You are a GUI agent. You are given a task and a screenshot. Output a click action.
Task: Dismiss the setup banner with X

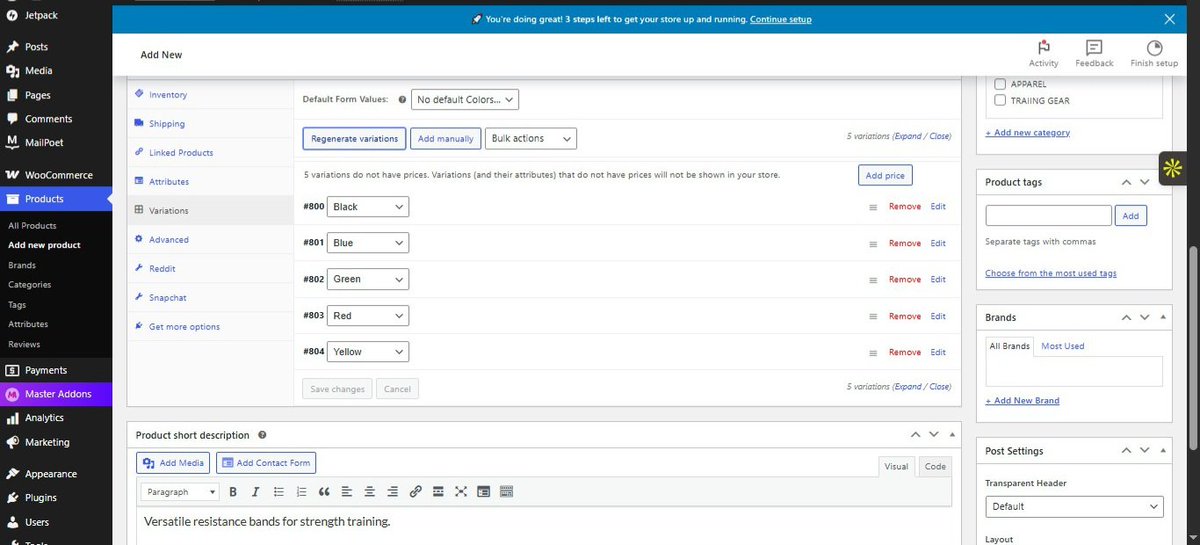point(1170,19)
